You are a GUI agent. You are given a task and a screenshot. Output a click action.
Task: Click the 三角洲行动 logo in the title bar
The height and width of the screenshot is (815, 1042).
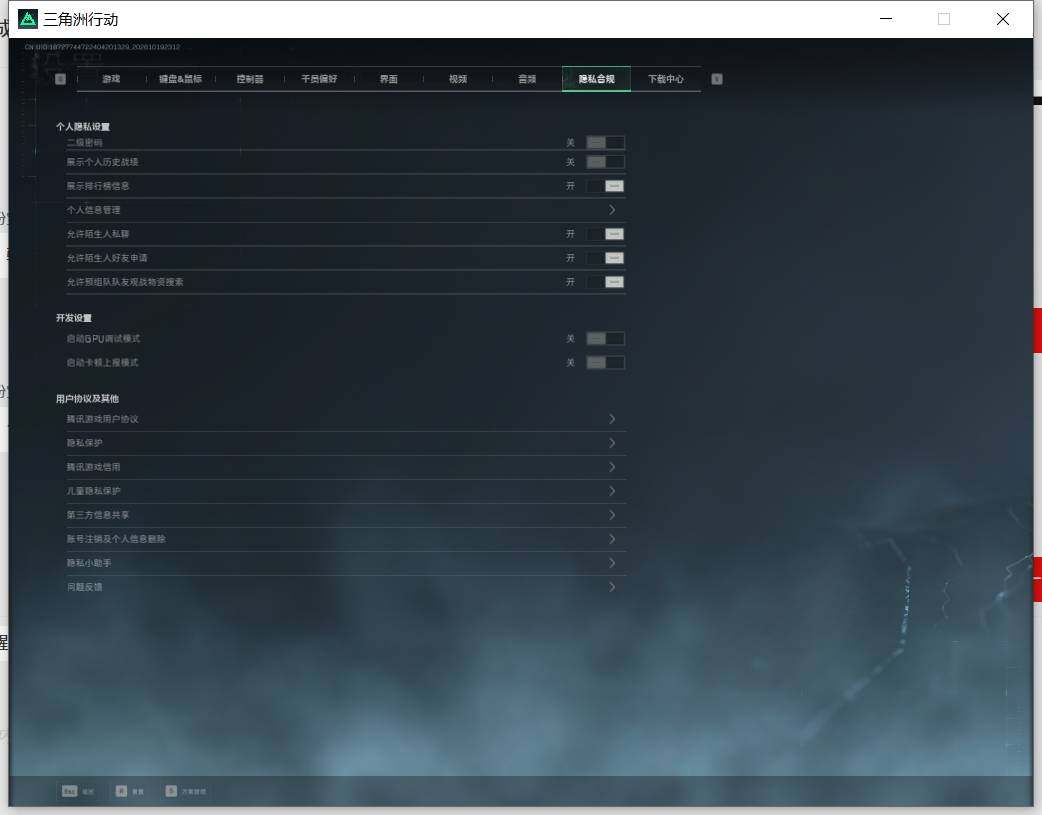coord(28,19)
